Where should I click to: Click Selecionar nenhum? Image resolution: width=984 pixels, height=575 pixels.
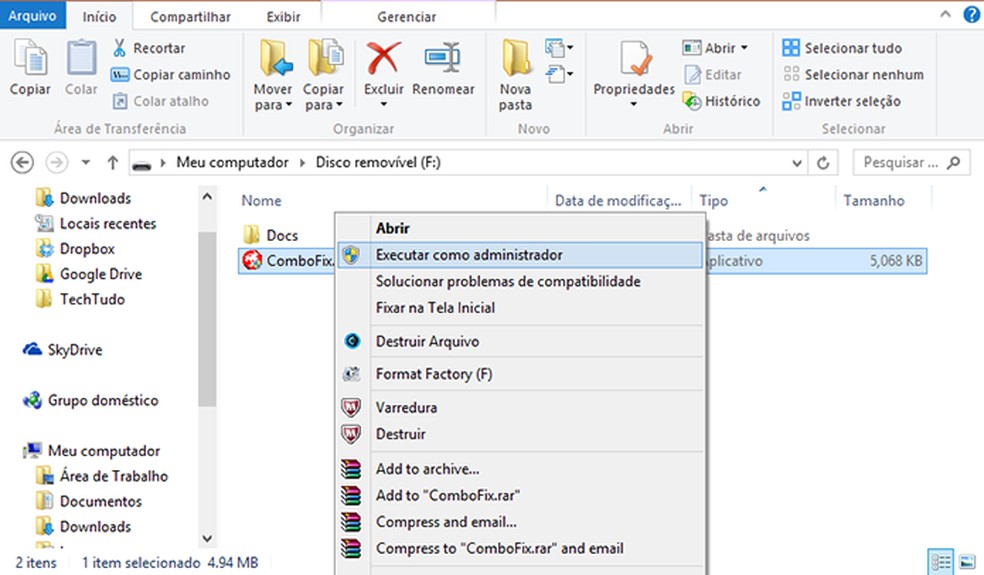tap(853, 75)
